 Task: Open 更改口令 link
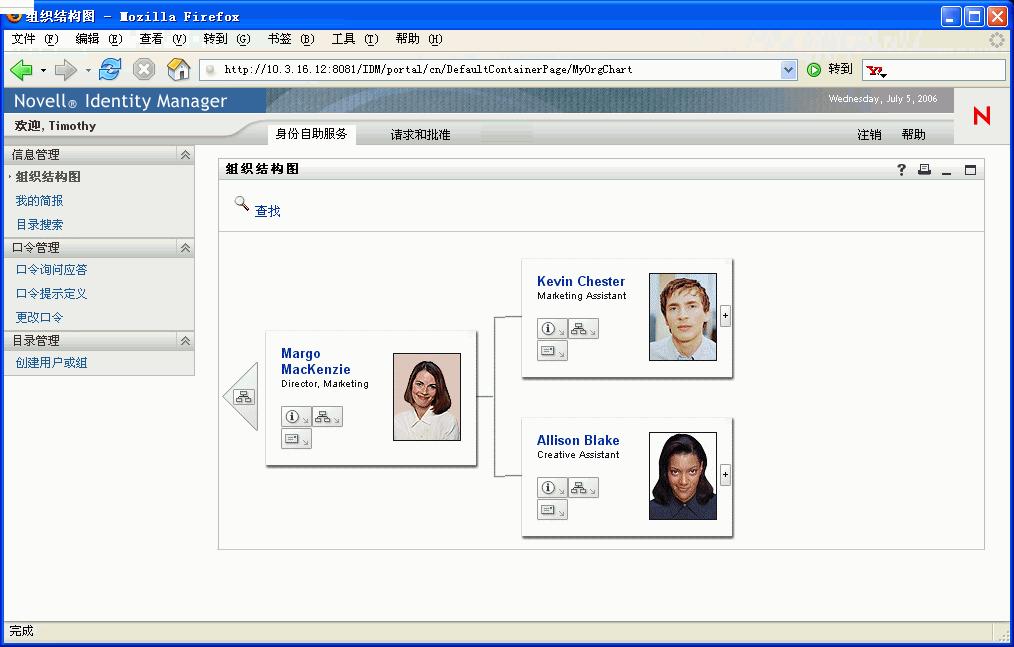(39, 318)
